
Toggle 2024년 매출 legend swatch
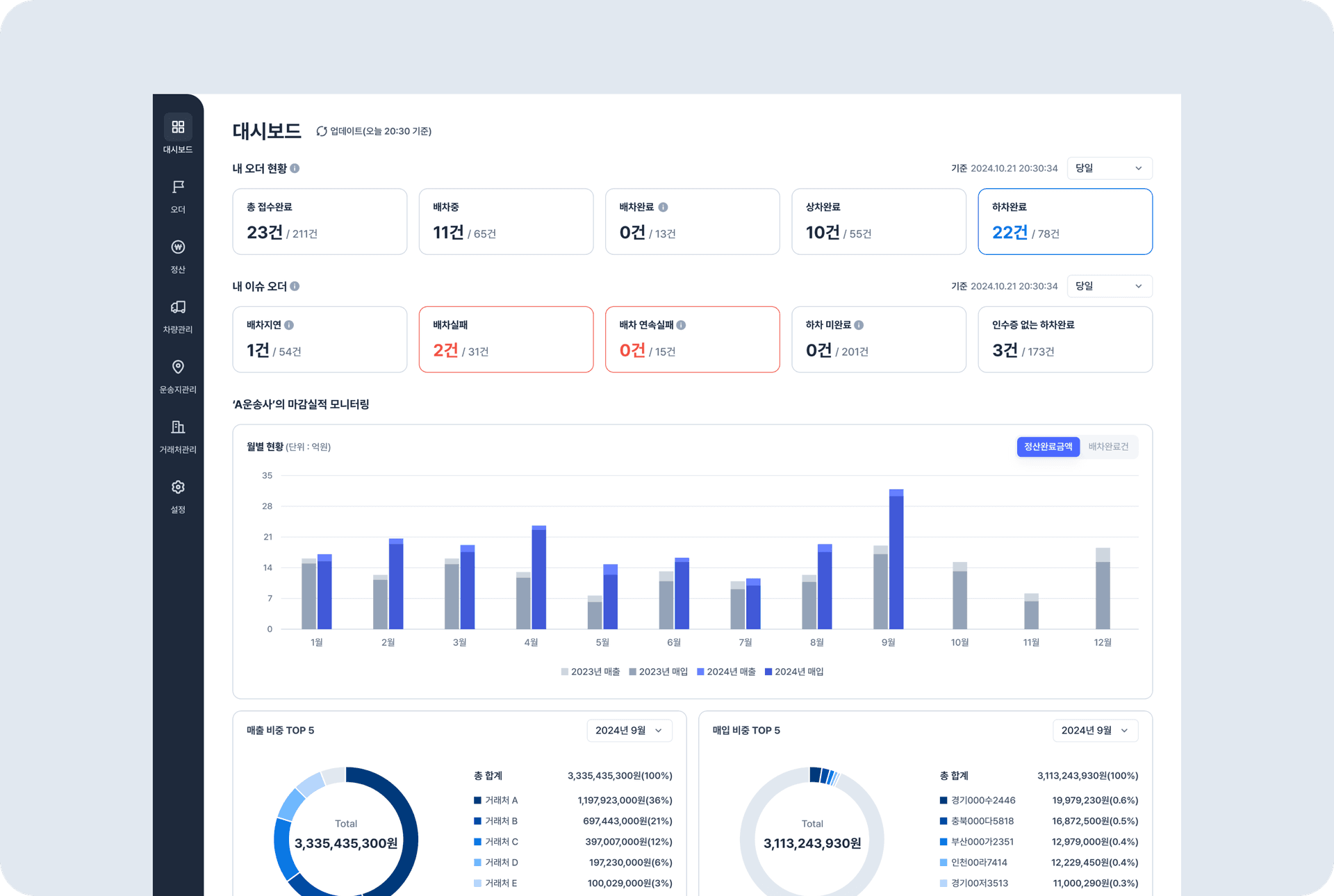click(701, 672)
